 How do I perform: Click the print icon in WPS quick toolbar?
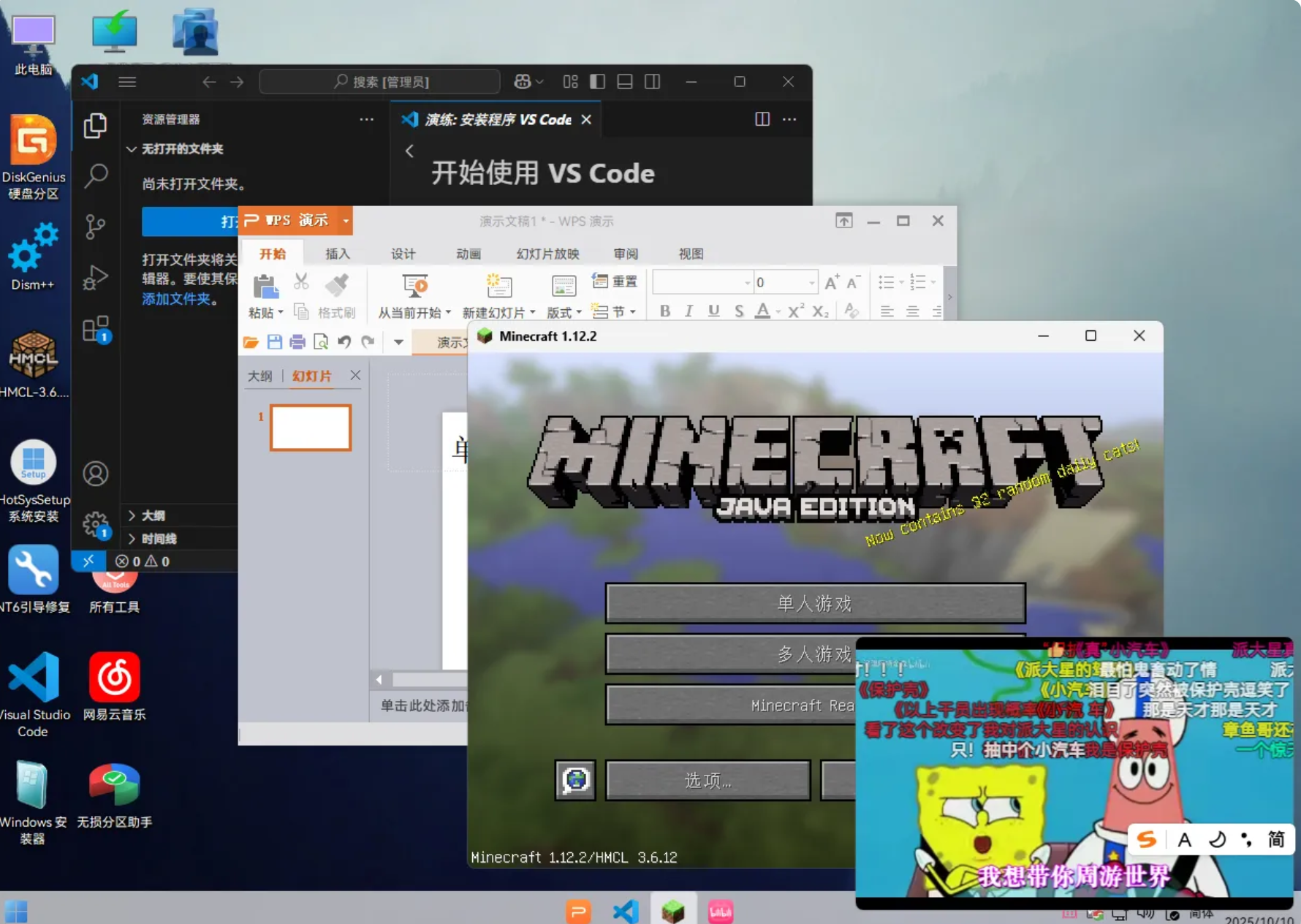tap(297, 341)
